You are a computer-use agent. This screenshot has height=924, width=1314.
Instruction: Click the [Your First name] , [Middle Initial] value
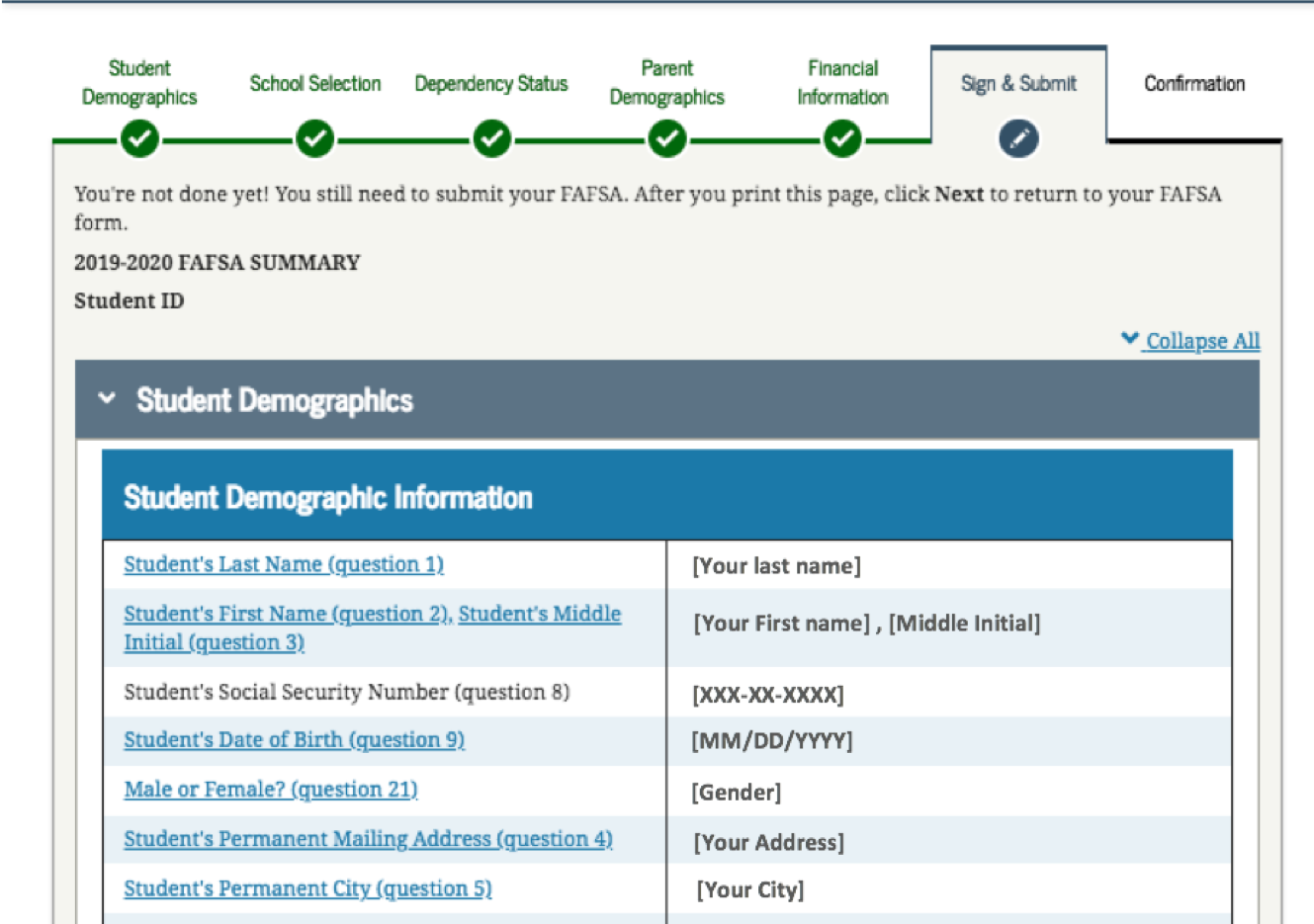(x=867, y=624)
